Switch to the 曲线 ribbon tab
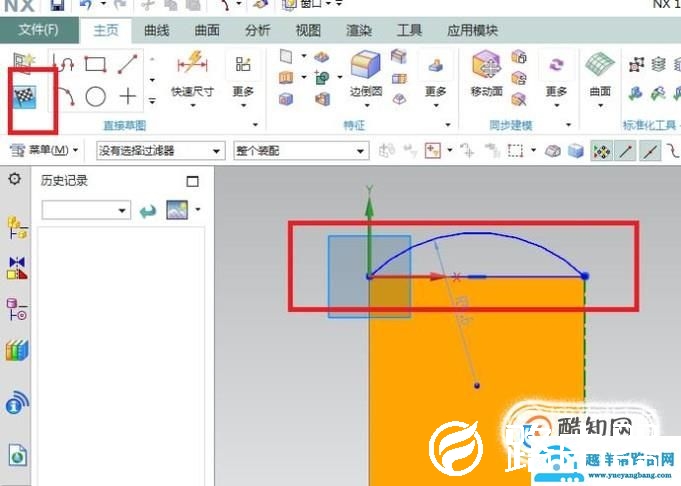The image size is (681, 486). point(156,30)
